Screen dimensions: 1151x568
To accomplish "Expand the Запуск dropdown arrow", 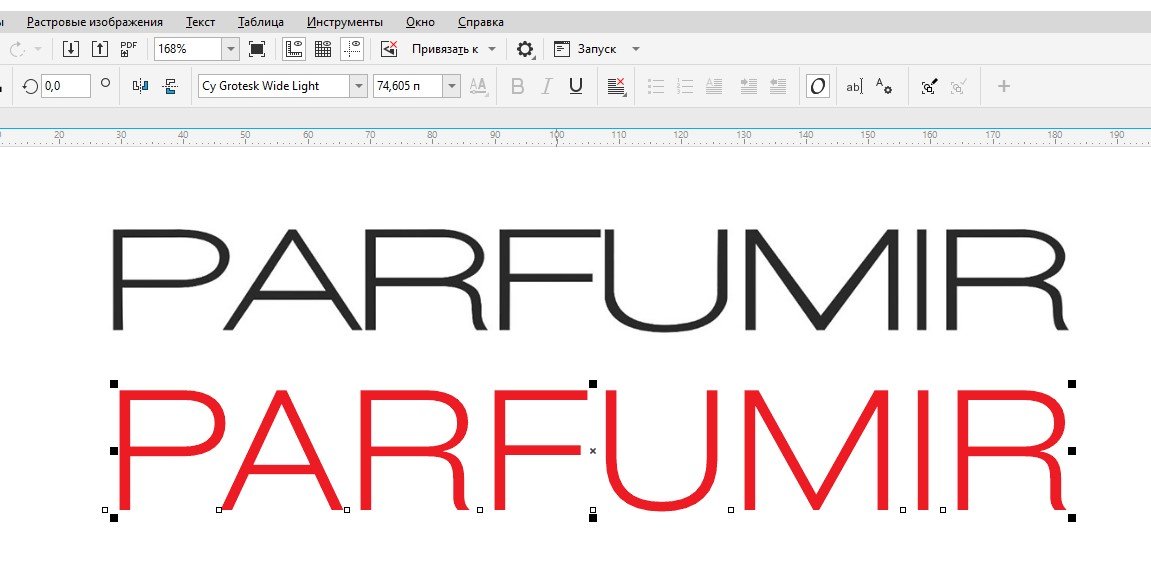I will click(x=636, y=49).
